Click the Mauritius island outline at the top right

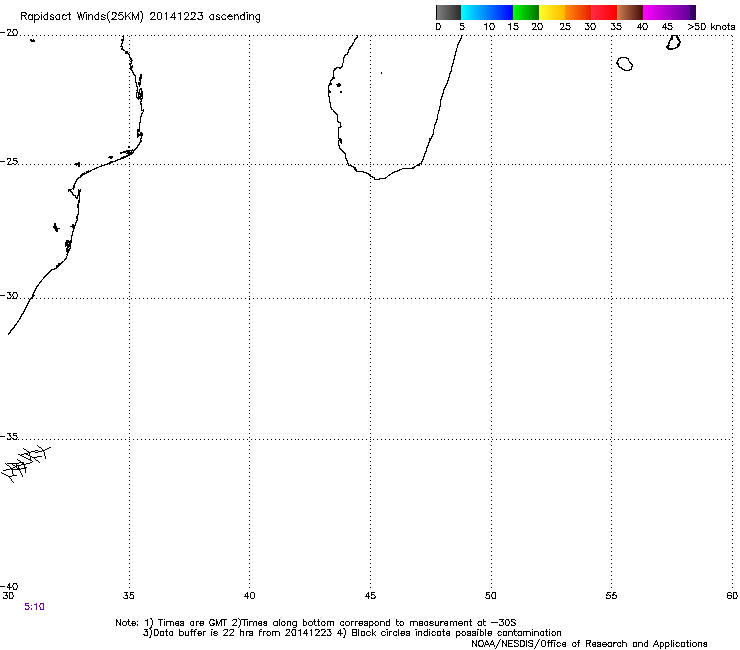click(x=673, y=42)
